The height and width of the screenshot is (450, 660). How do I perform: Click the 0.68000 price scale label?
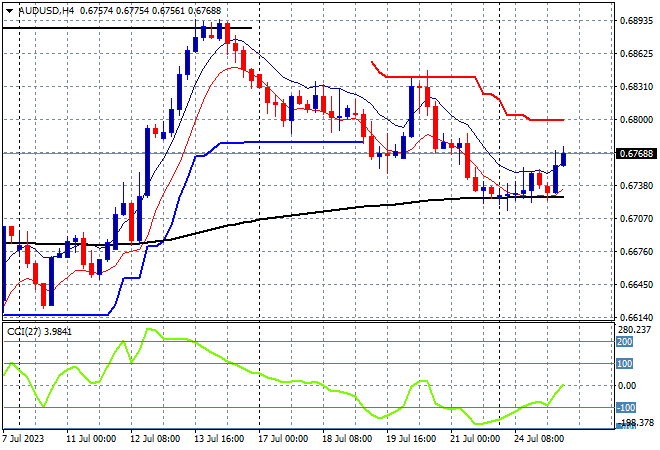click(636, 120)
